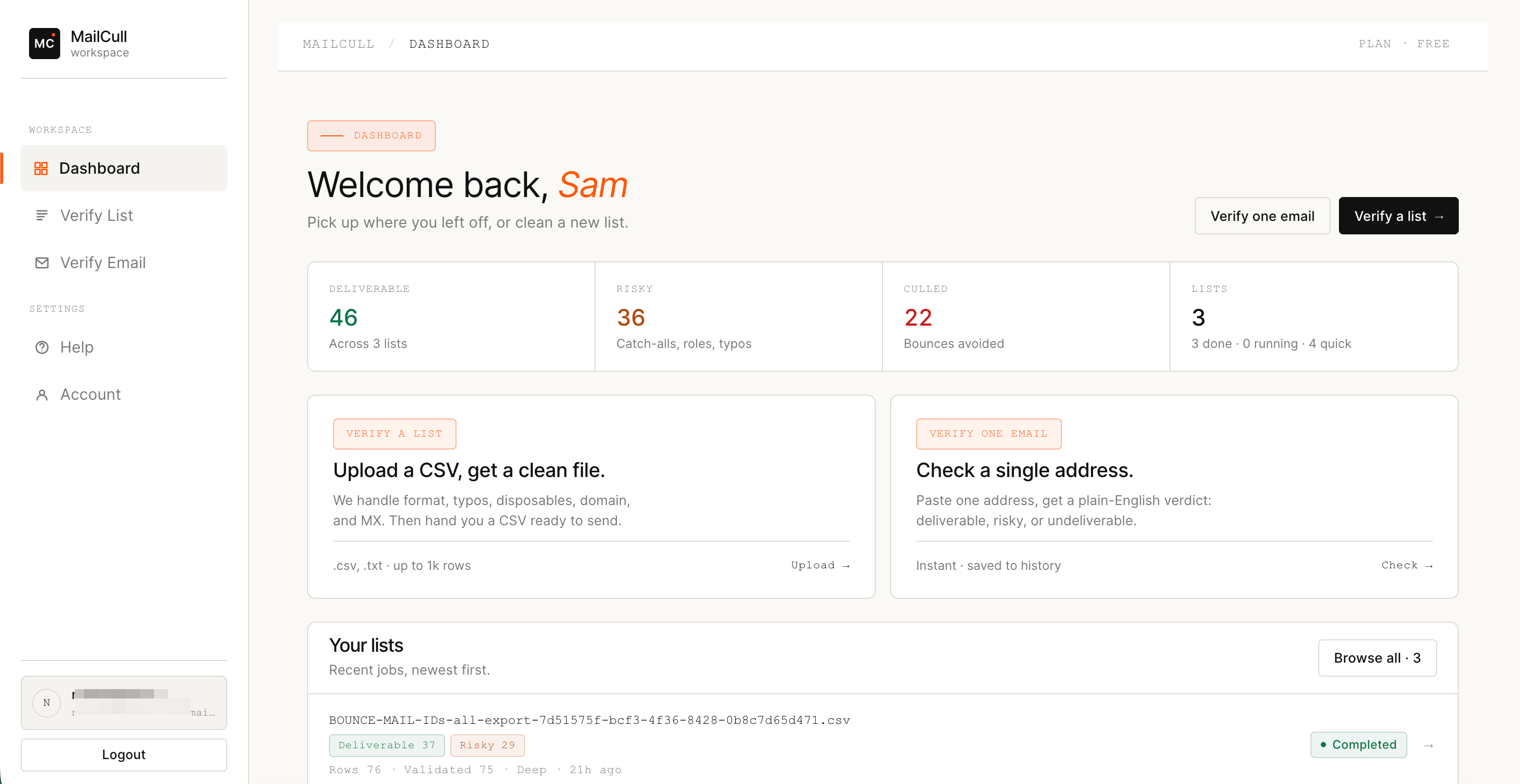This screenshot has height=784, width=1520.
Task: Click the Dashboard grid icon in sidebar
Action: (x=40, y=168)
